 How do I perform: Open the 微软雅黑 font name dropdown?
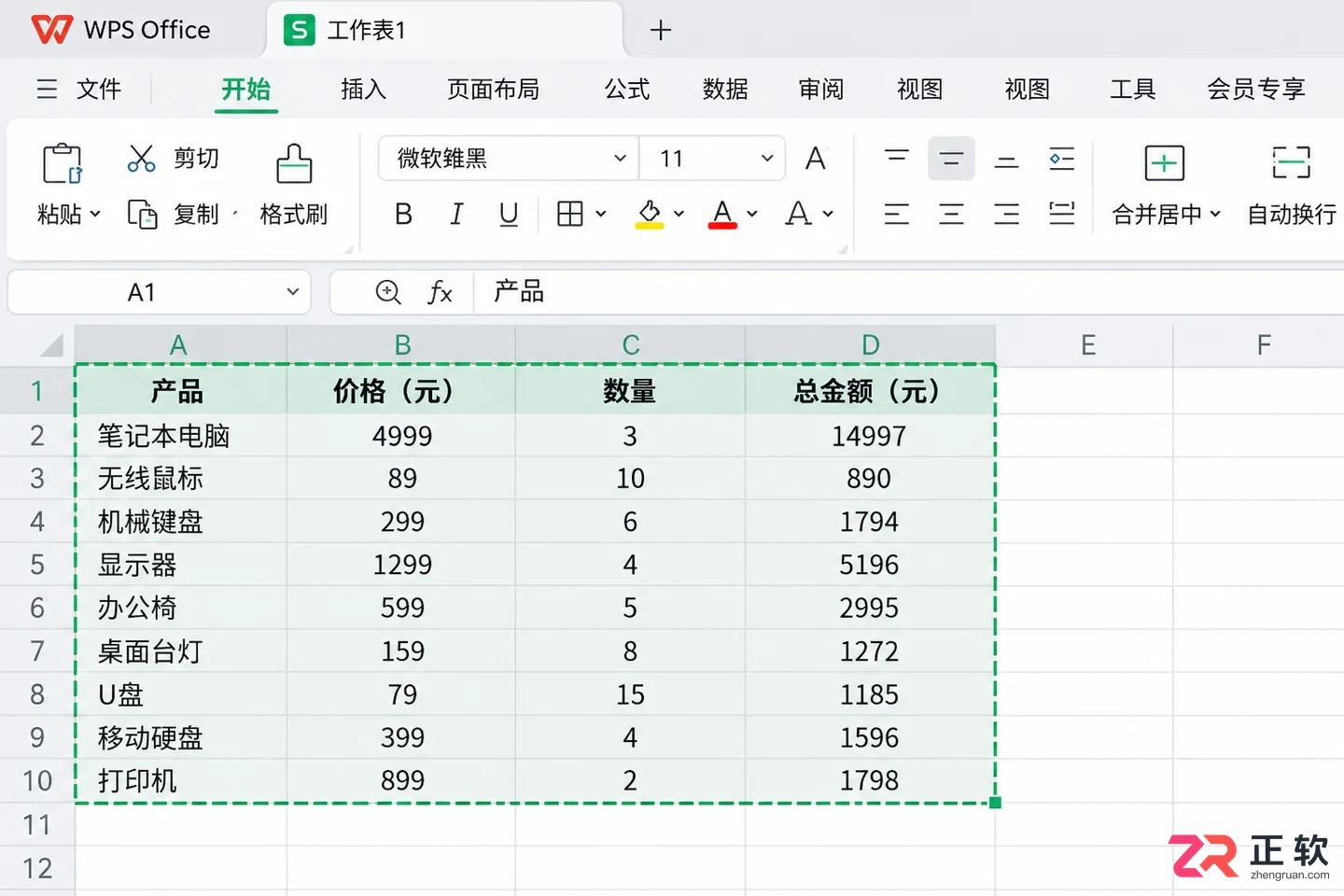620,159
